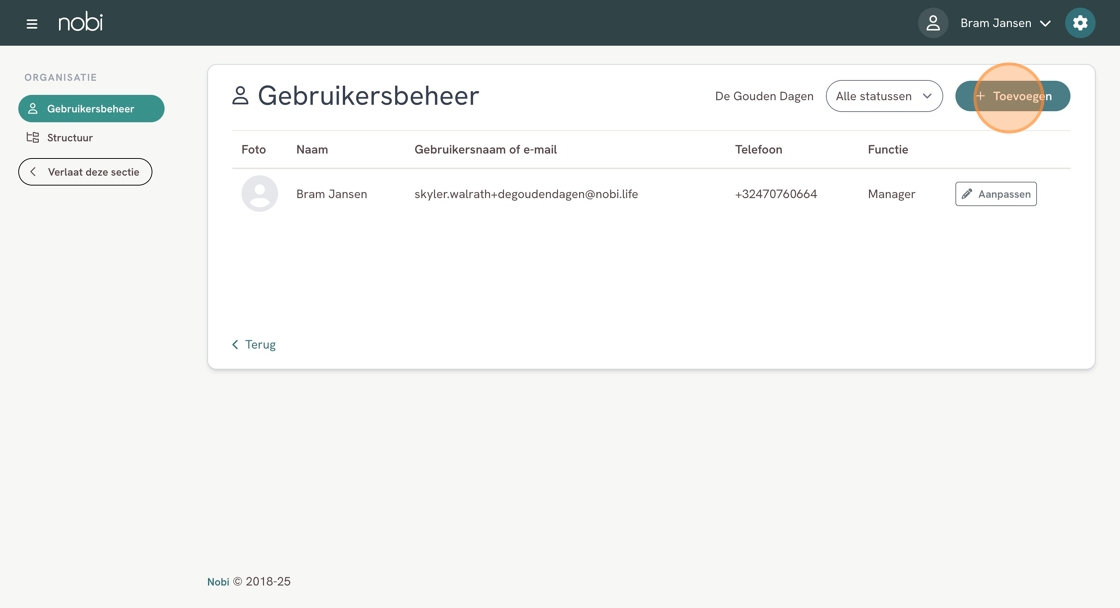Click the pencil icon in Aanpassen button
The height and width of the screenshot is (608, 1120).
[967, 194]
